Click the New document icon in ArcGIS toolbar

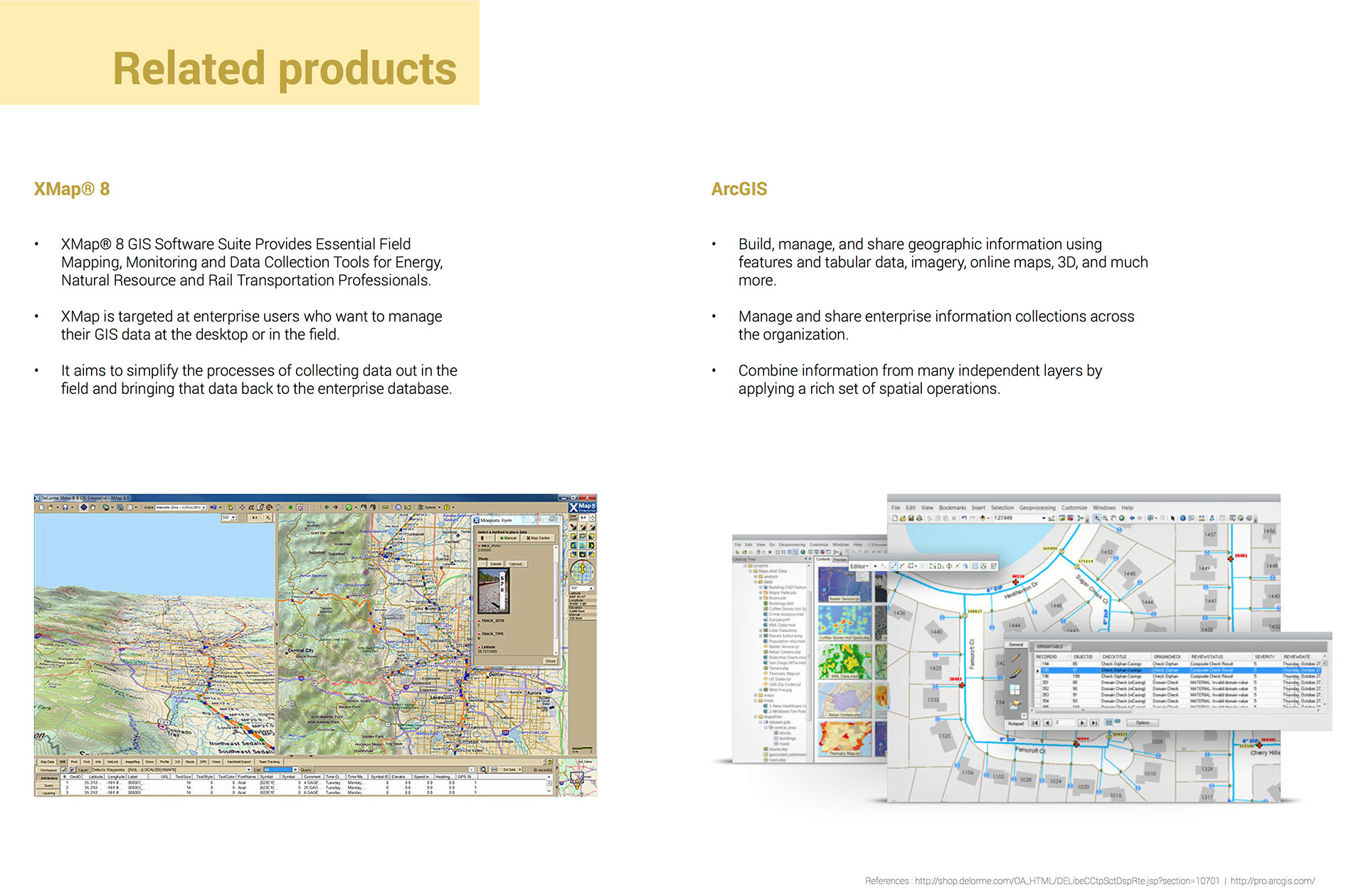895,518
